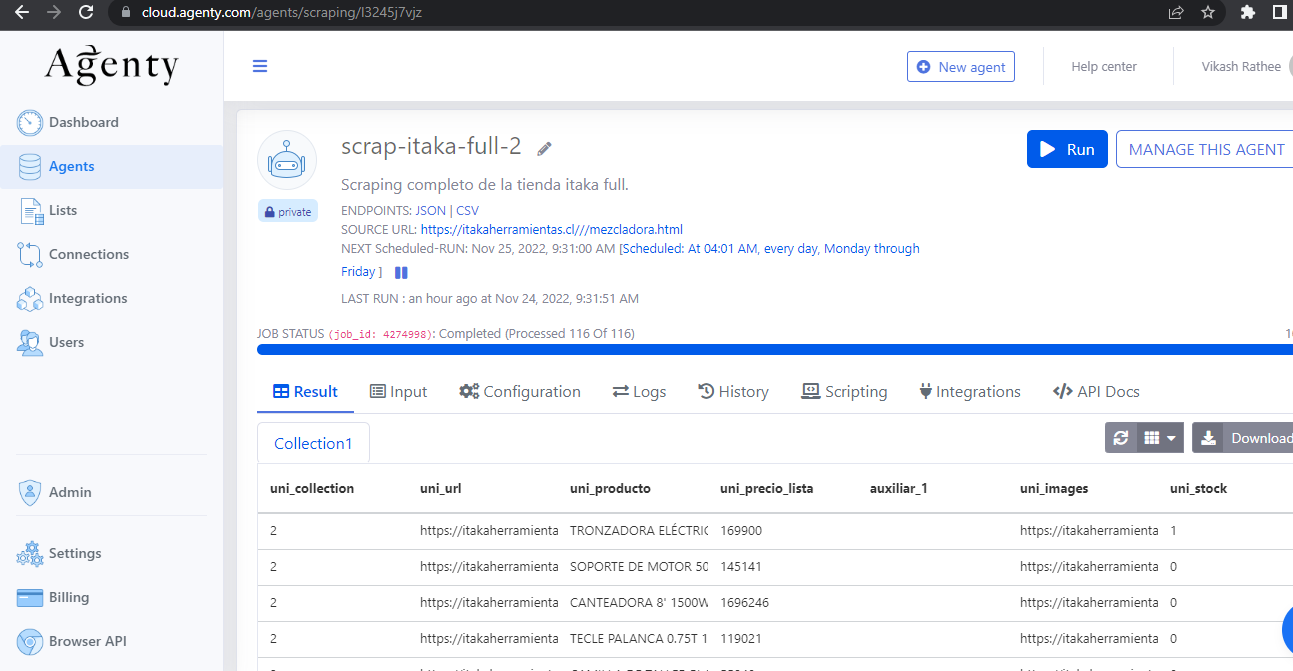Click the Settings gears icon

click(x=30, y=554)
